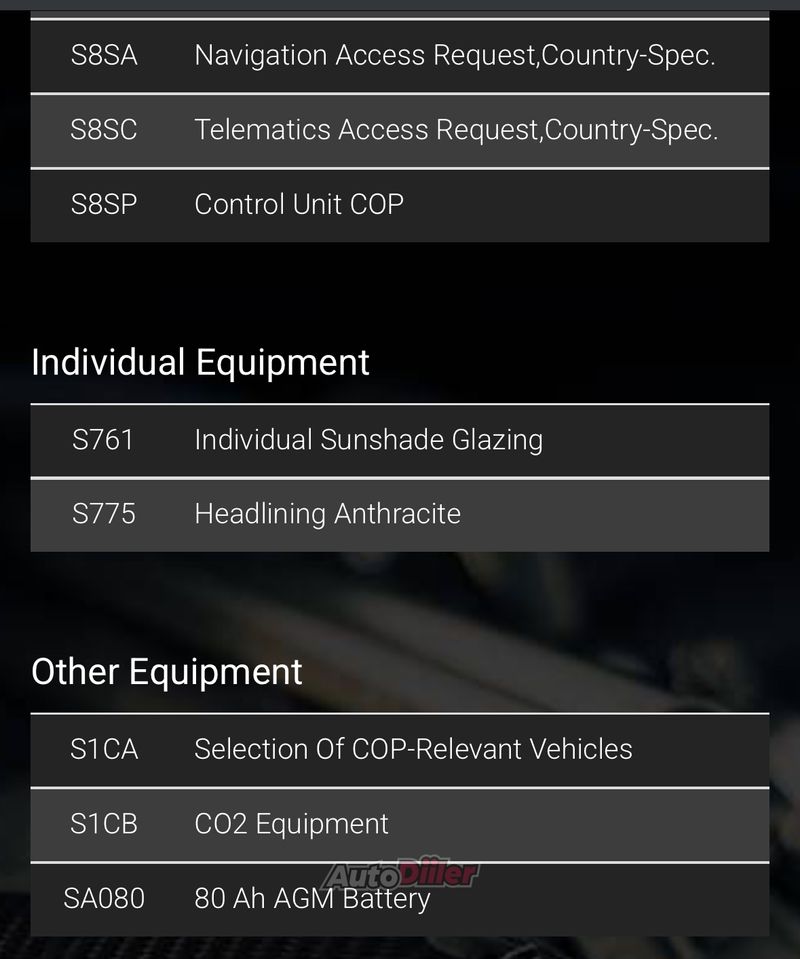The height and width of the screenshot is (959, 800).
Task: Click Control Unit COP description
Action: pyautogui.click(x=299, y=204)
